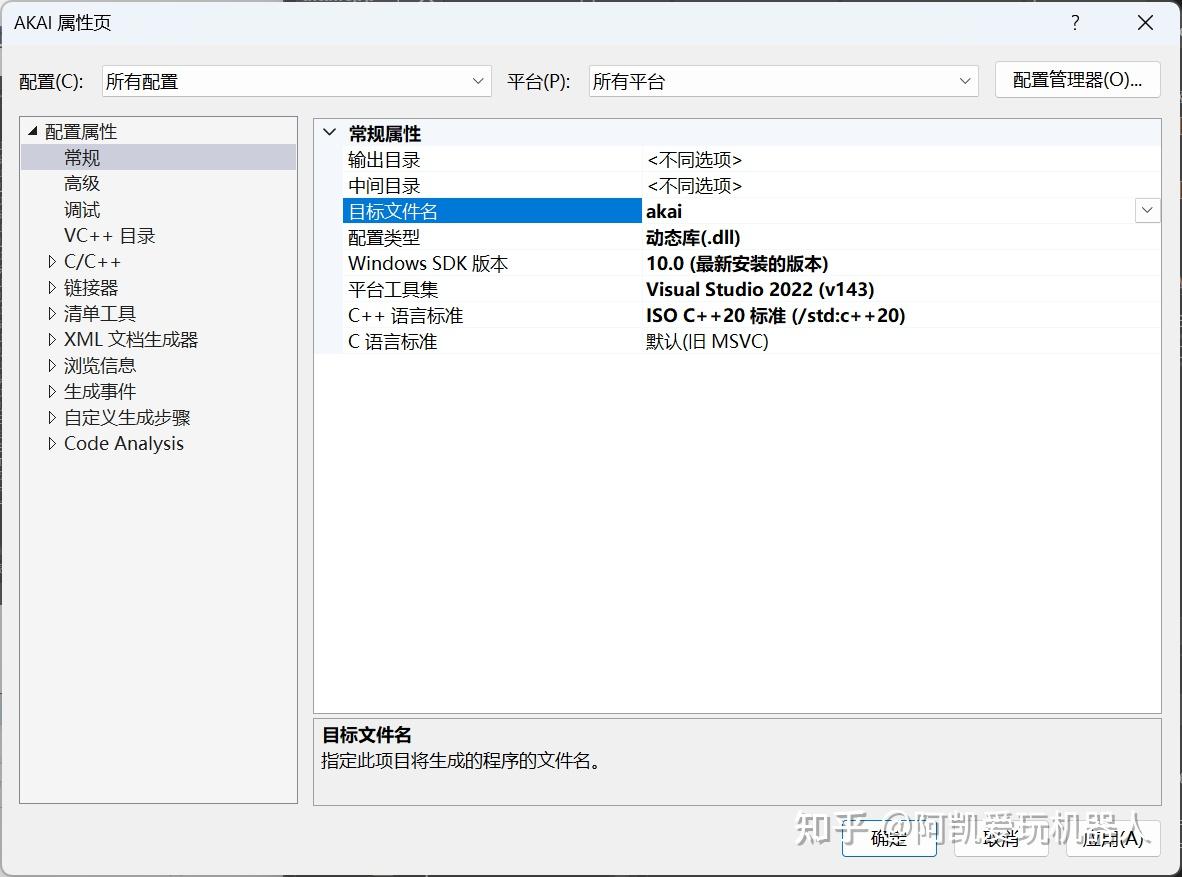The height and width of the screenshot is (877, 1182).
Task: Click the 确定 confirm button
Action: click(x=888, y=840)
